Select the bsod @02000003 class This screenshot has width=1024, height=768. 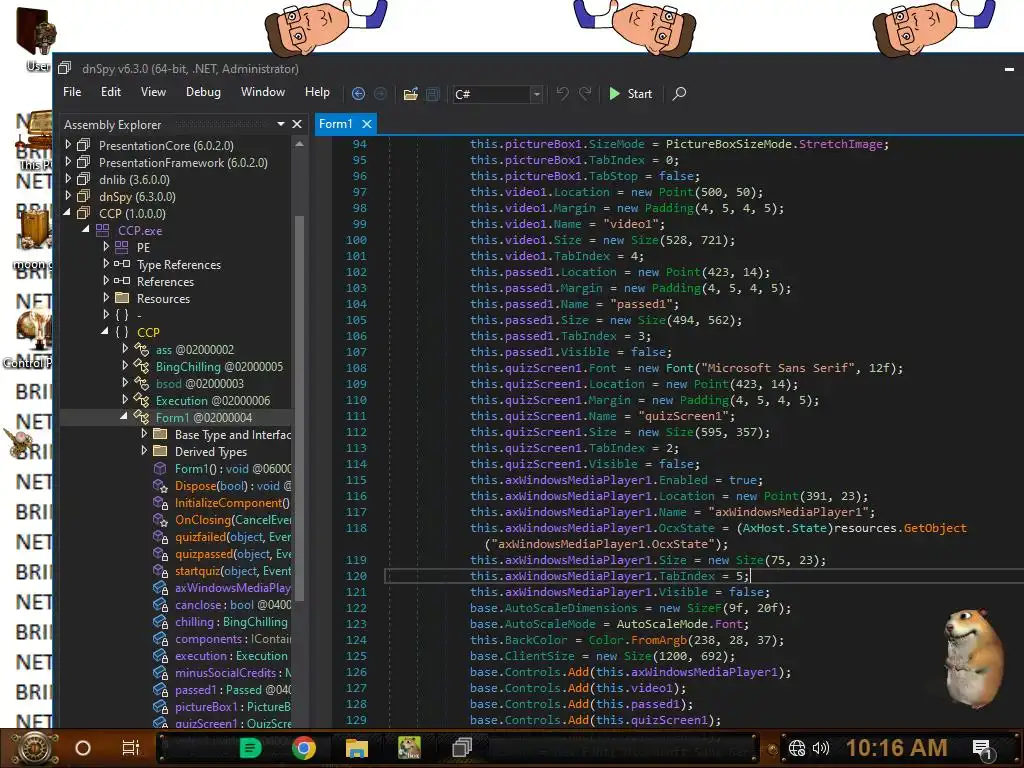tap(200, 383)
